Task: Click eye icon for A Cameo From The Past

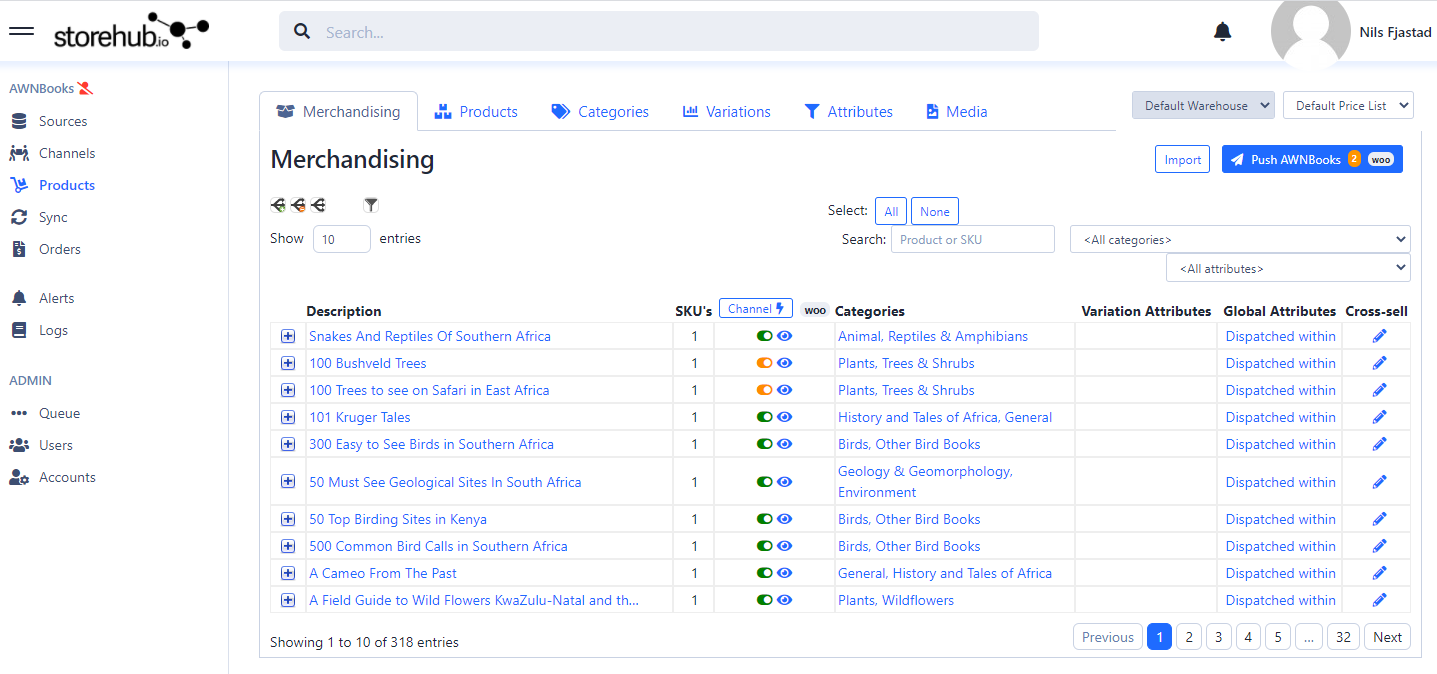Action: [x=785, y=573]
